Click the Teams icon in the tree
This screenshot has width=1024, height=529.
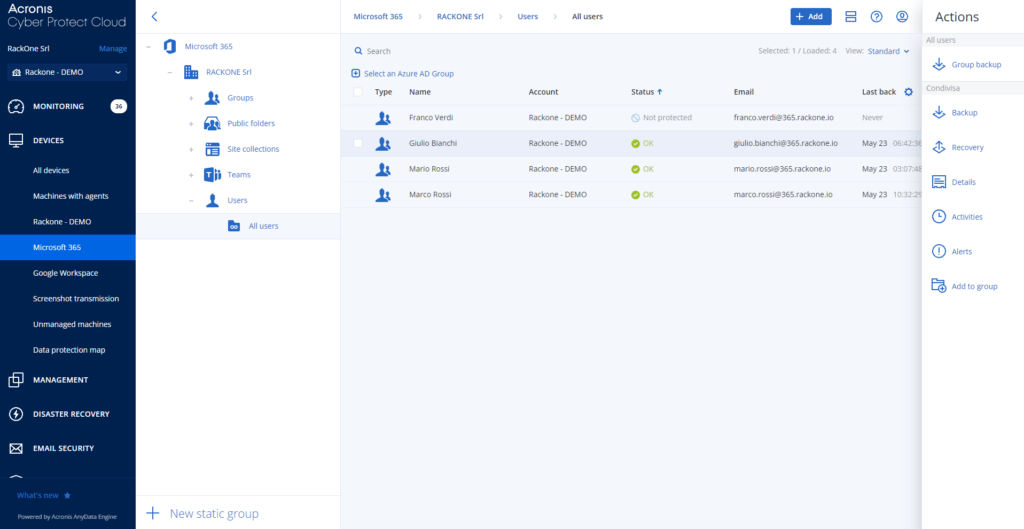(x=212, y=175)
